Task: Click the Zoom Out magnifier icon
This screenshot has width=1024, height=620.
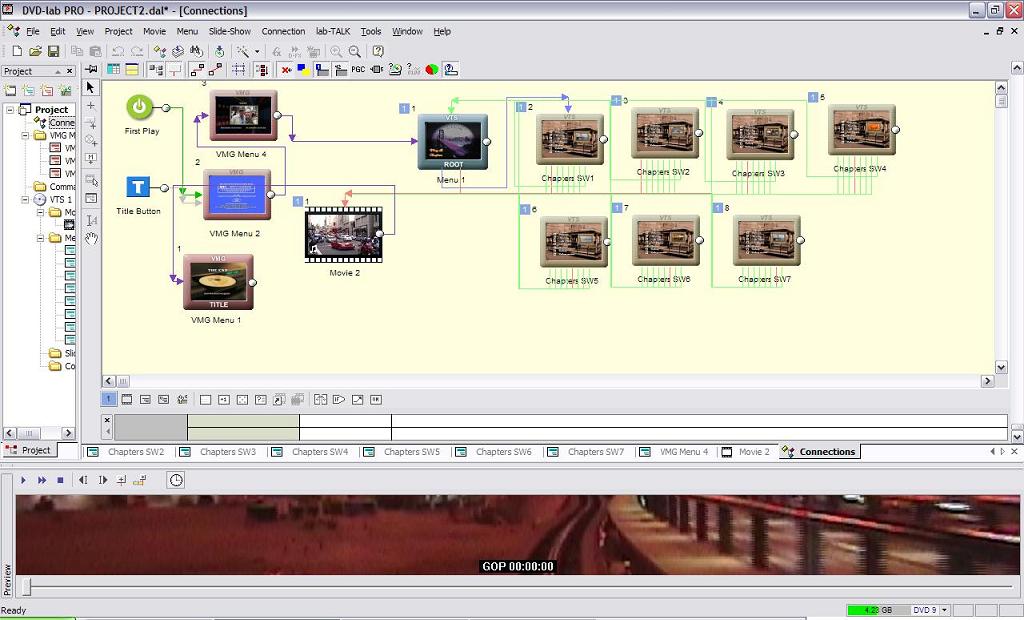Action: click(355, 51)
